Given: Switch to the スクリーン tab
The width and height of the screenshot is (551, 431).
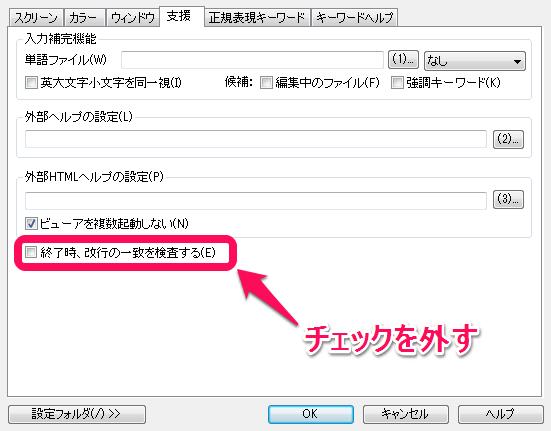Looking at the screenshot, I should coord(36,18).
